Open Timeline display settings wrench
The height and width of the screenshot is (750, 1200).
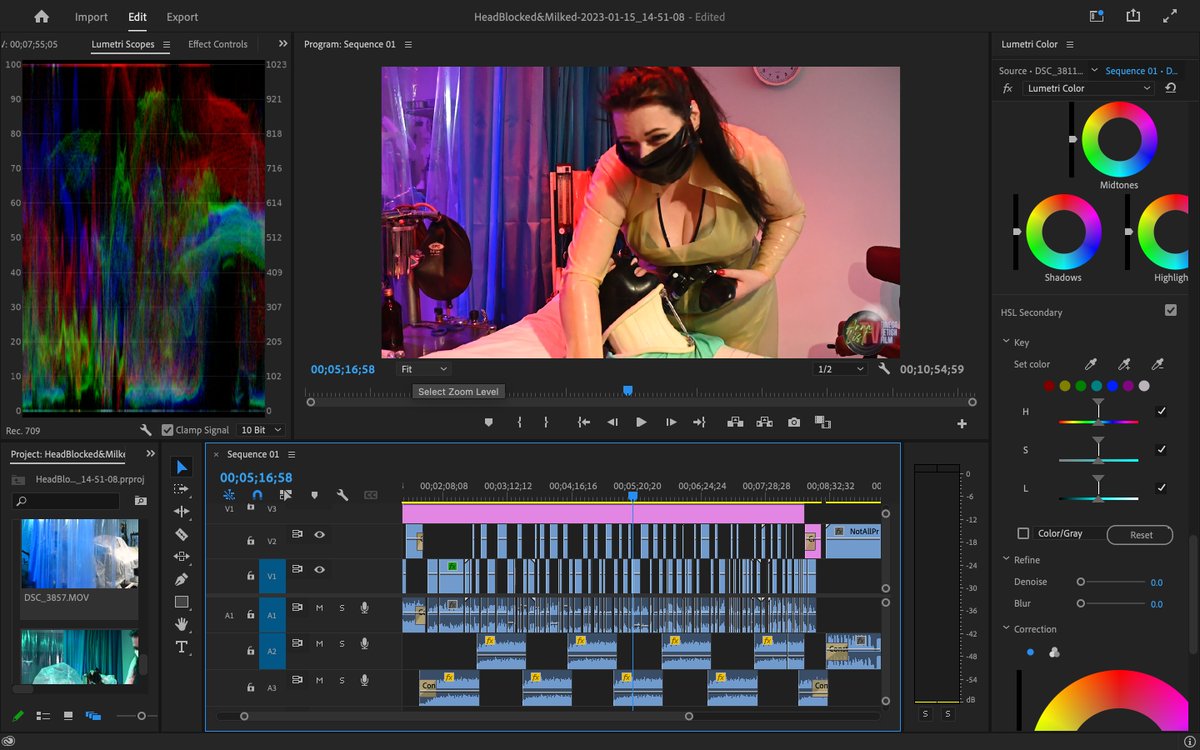point(342,495)
